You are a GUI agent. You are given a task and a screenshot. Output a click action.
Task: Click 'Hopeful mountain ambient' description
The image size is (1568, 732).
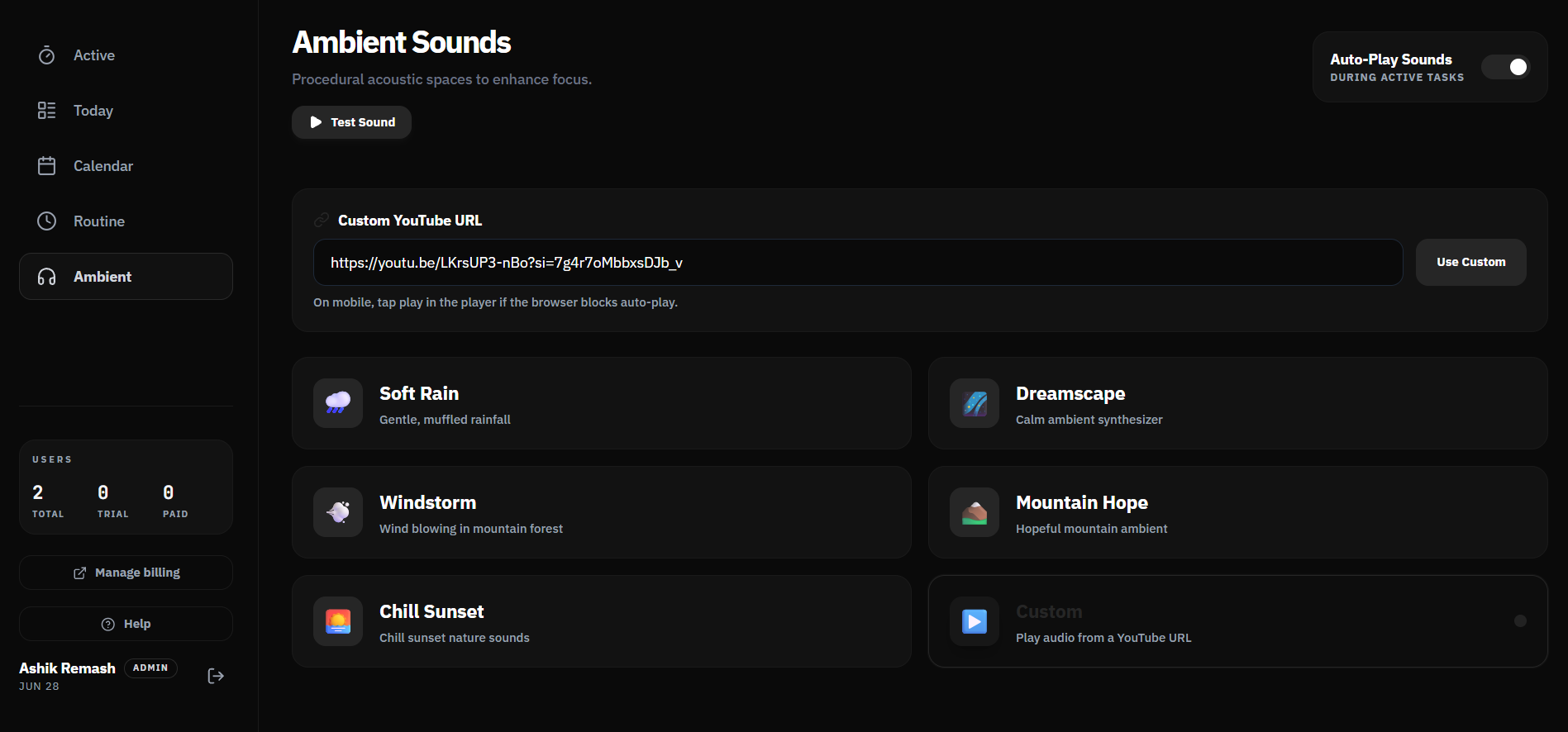[1091, 529]
